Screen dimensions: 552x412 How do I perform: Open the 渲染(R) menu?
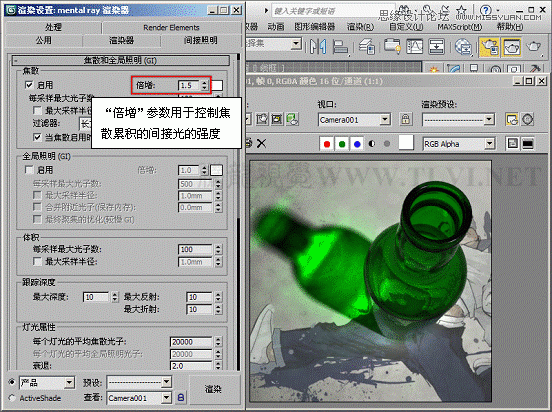point(360,27)
